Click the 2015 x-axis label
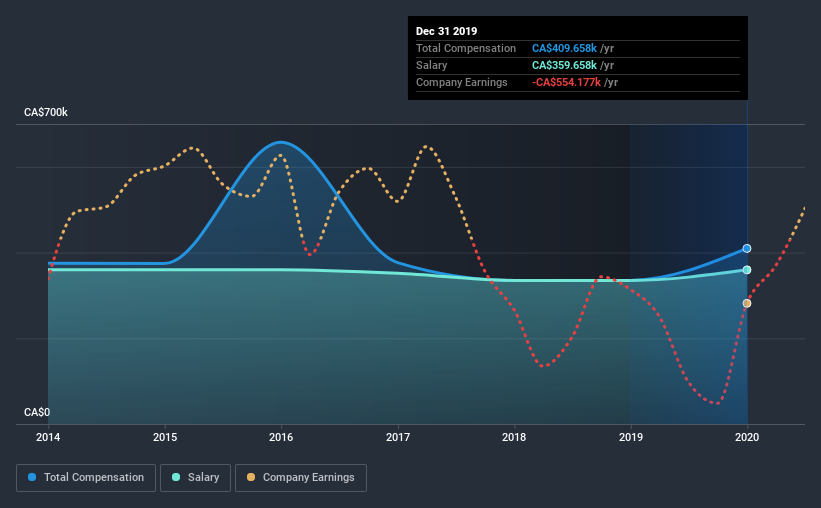 point(165,437)
